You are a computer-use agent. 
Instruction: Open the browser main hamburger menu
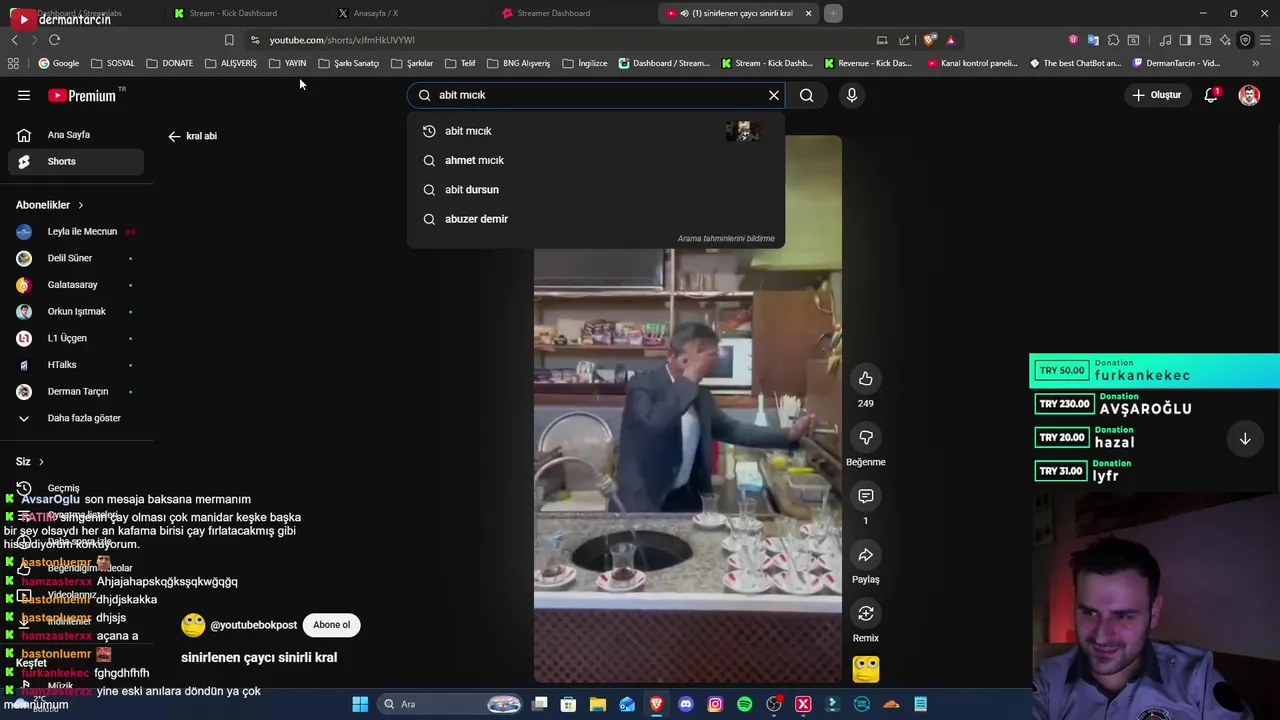tap(1265, 40)
